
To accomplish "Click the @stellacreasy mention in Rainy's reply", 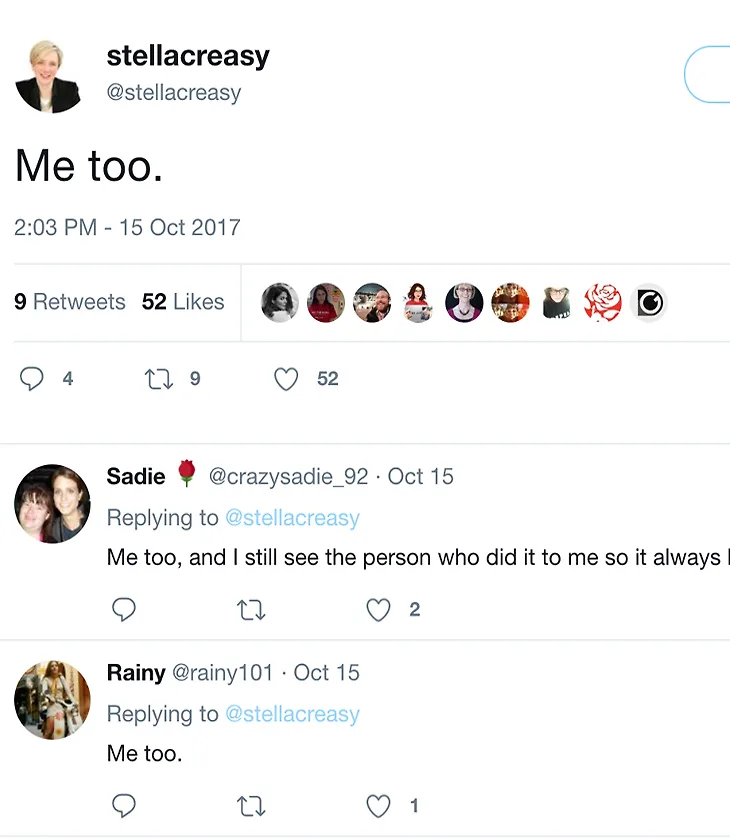I will pos(292,714).
